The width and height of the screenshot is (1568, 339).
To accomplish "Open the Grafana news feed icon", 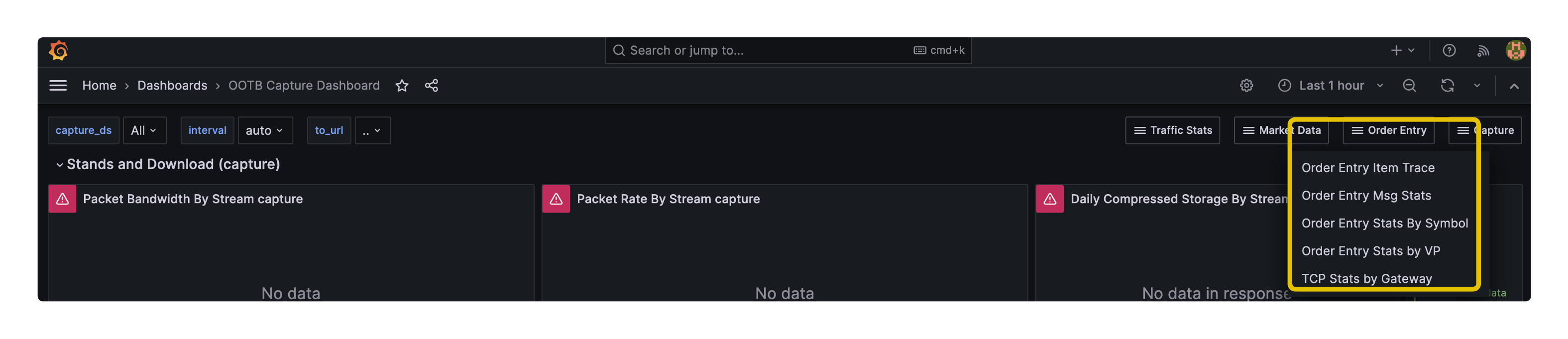I will tap(1483, 50).
